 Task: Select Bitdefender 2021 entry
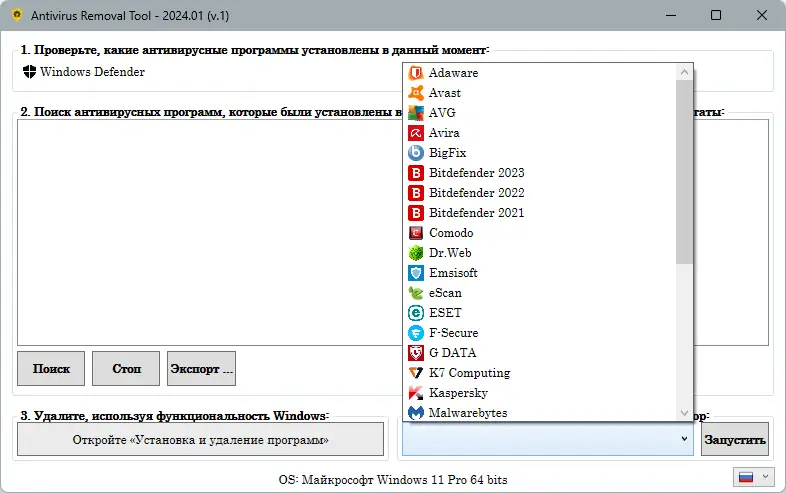pos(539,213)
